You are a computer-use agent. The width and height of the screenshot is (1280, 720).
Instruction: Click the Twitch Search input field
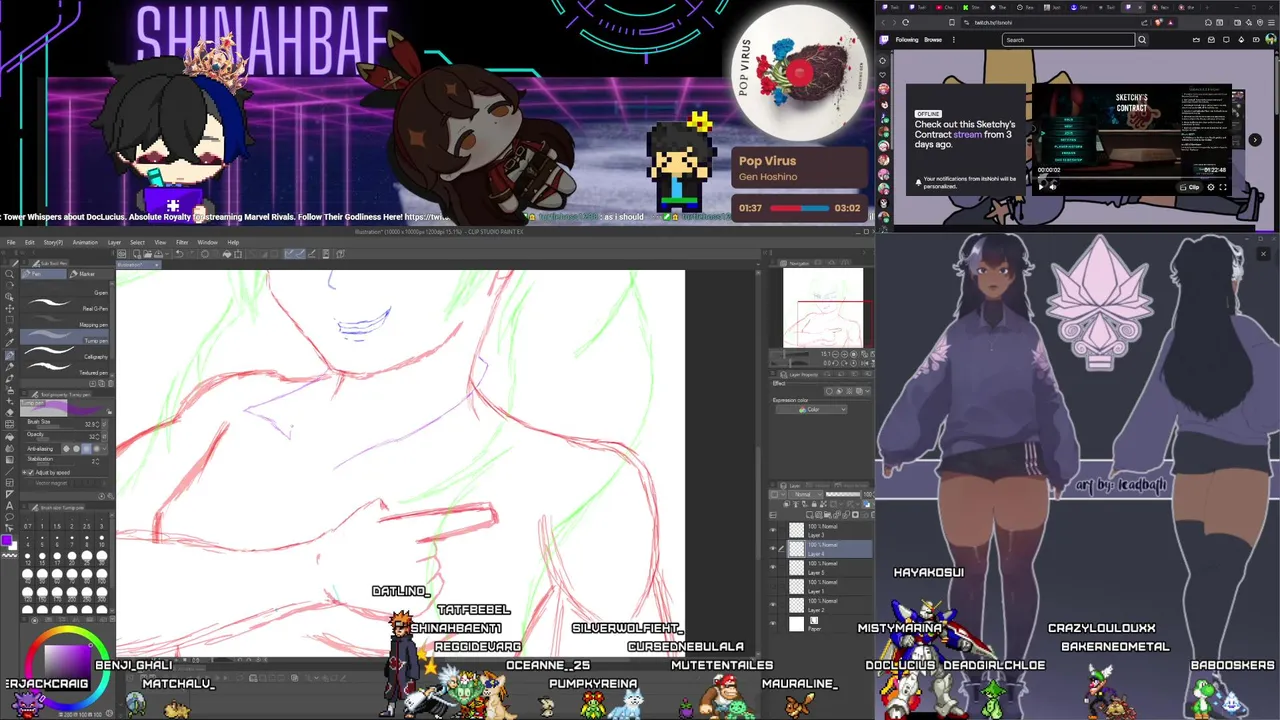[1068, 40]
